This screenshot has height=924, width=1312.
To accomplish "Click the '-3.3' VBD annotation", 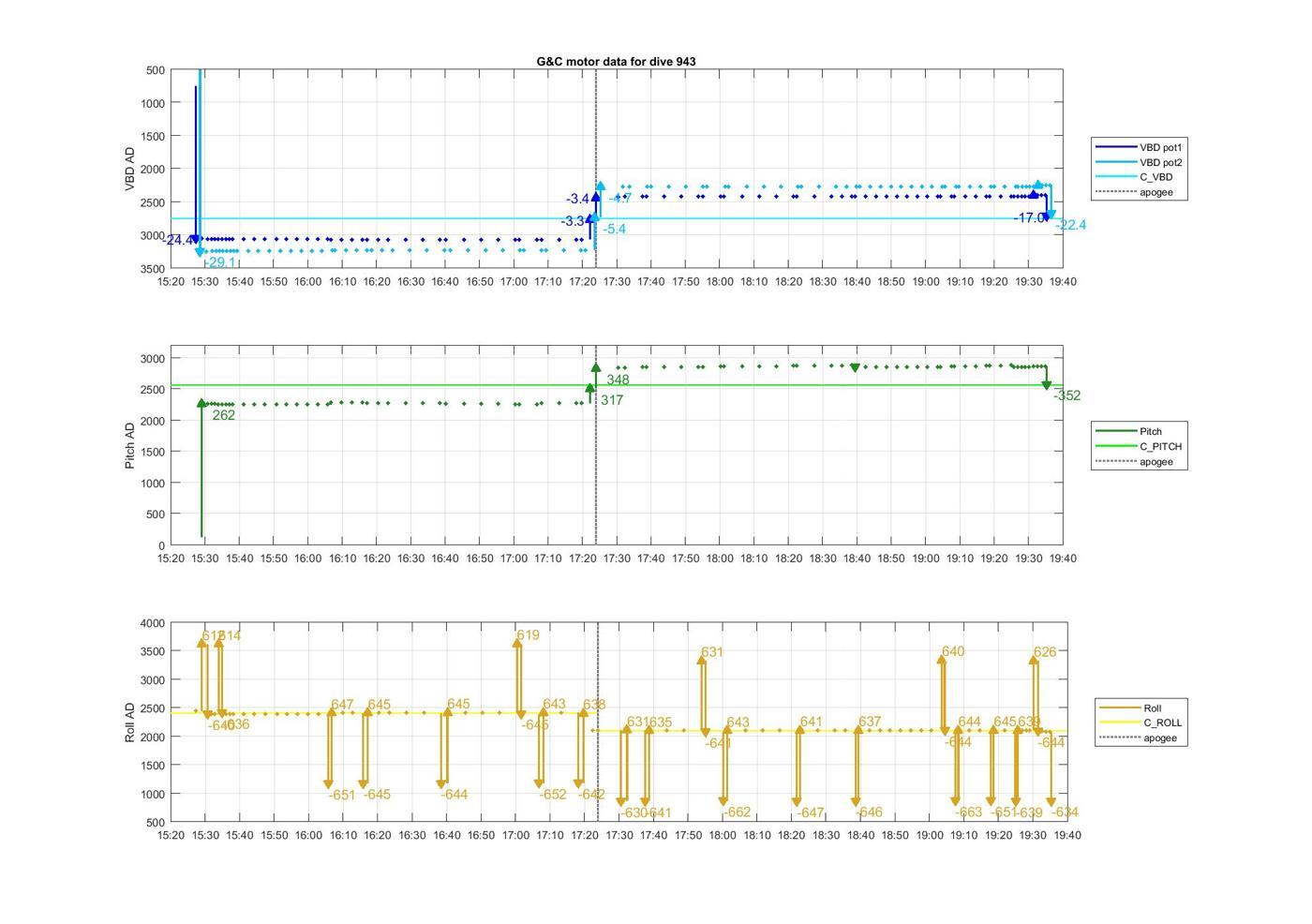I will 574,221.
